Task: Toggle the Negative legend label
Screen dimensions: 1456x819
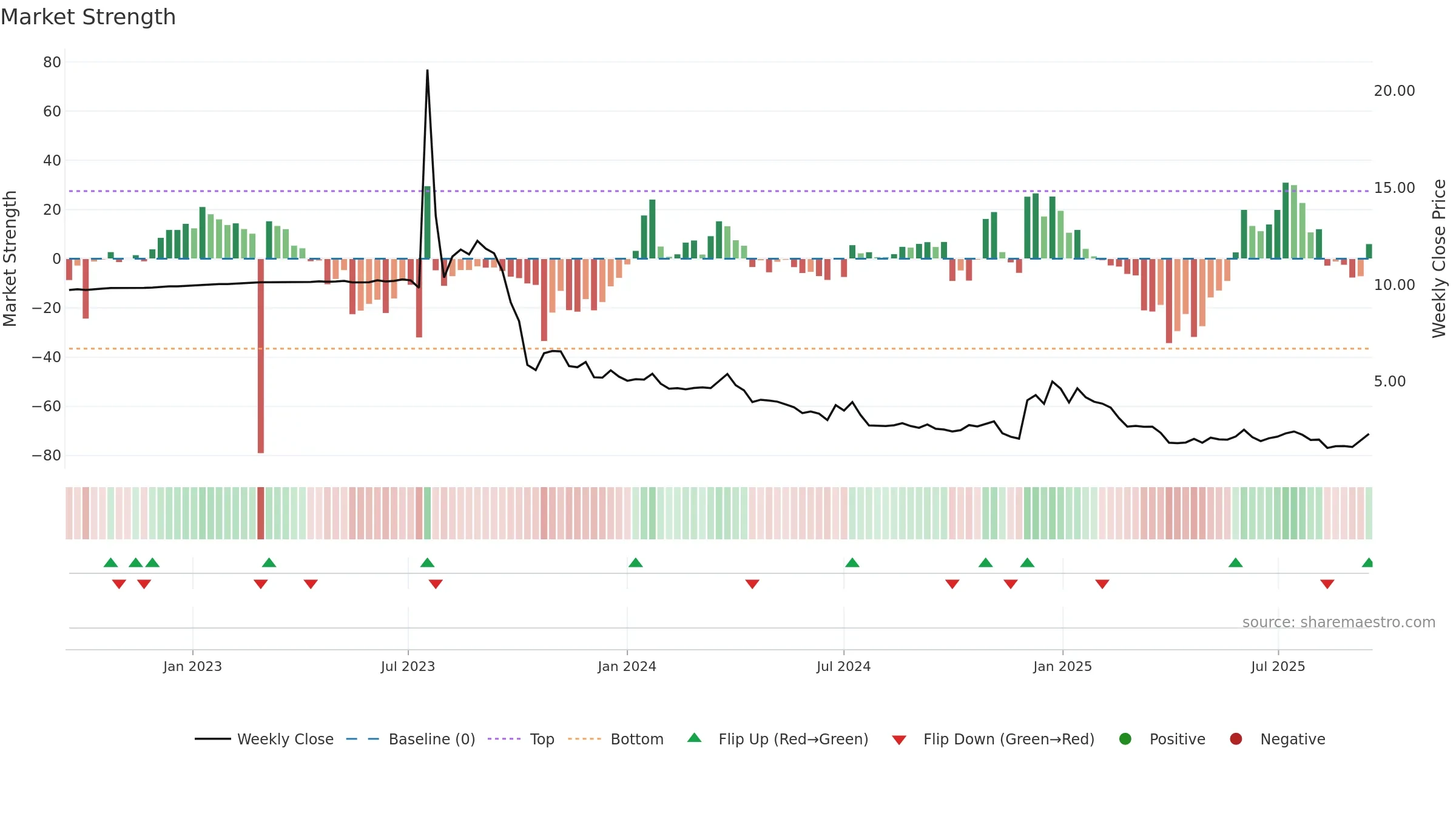Action: tap(1293, 739)
